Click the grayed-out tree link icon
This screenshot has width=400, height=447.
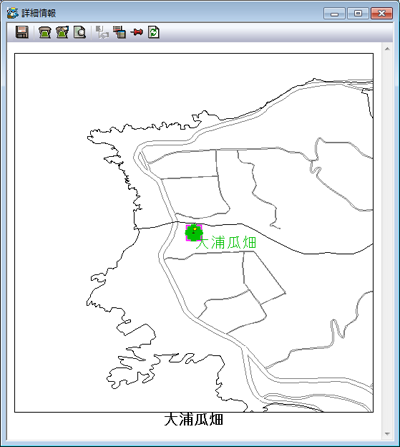pos(102,32)
